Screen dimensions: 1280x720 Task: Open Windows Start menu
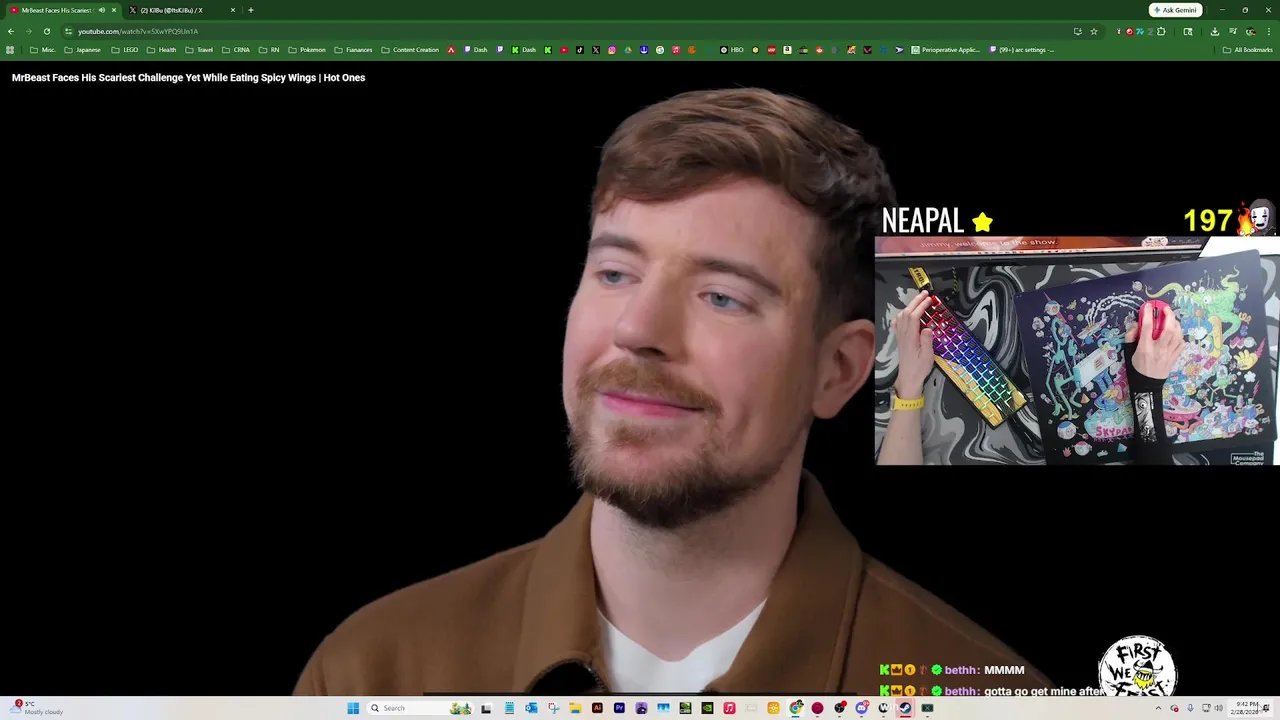[353, 708]
